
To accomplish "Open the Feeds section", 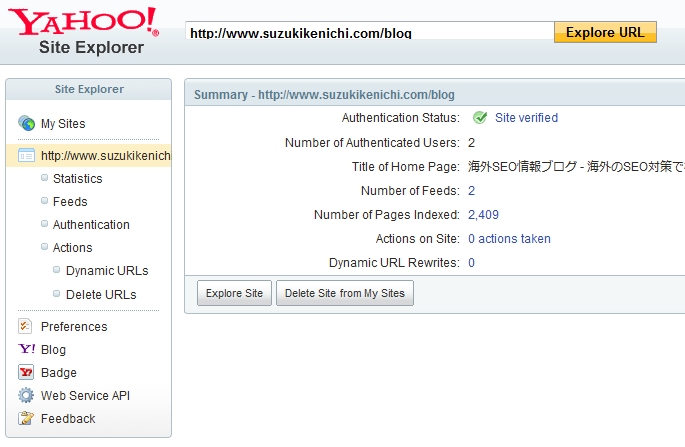I will click(70, 202).
